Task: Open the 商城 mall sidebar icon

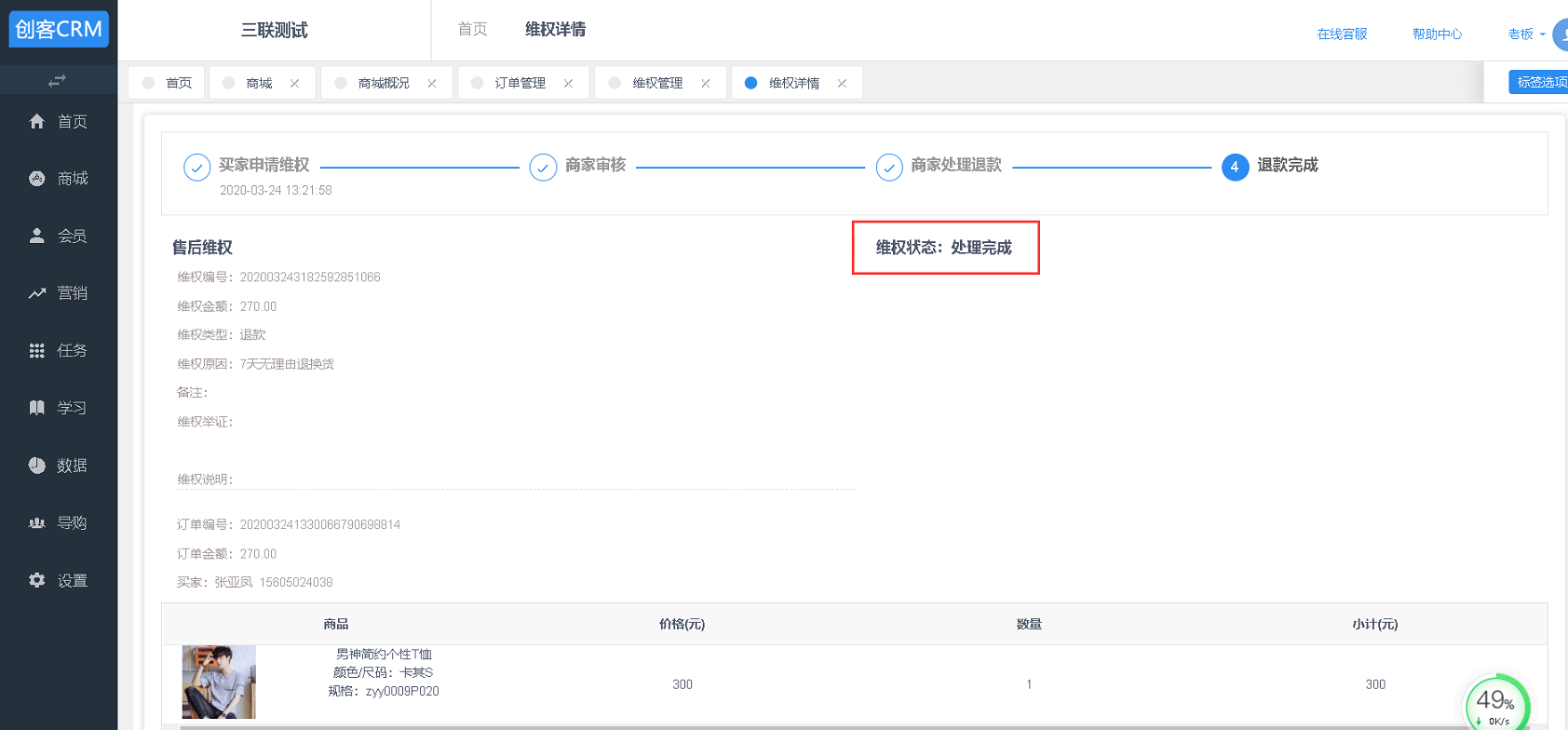Action: coord(37,179)
